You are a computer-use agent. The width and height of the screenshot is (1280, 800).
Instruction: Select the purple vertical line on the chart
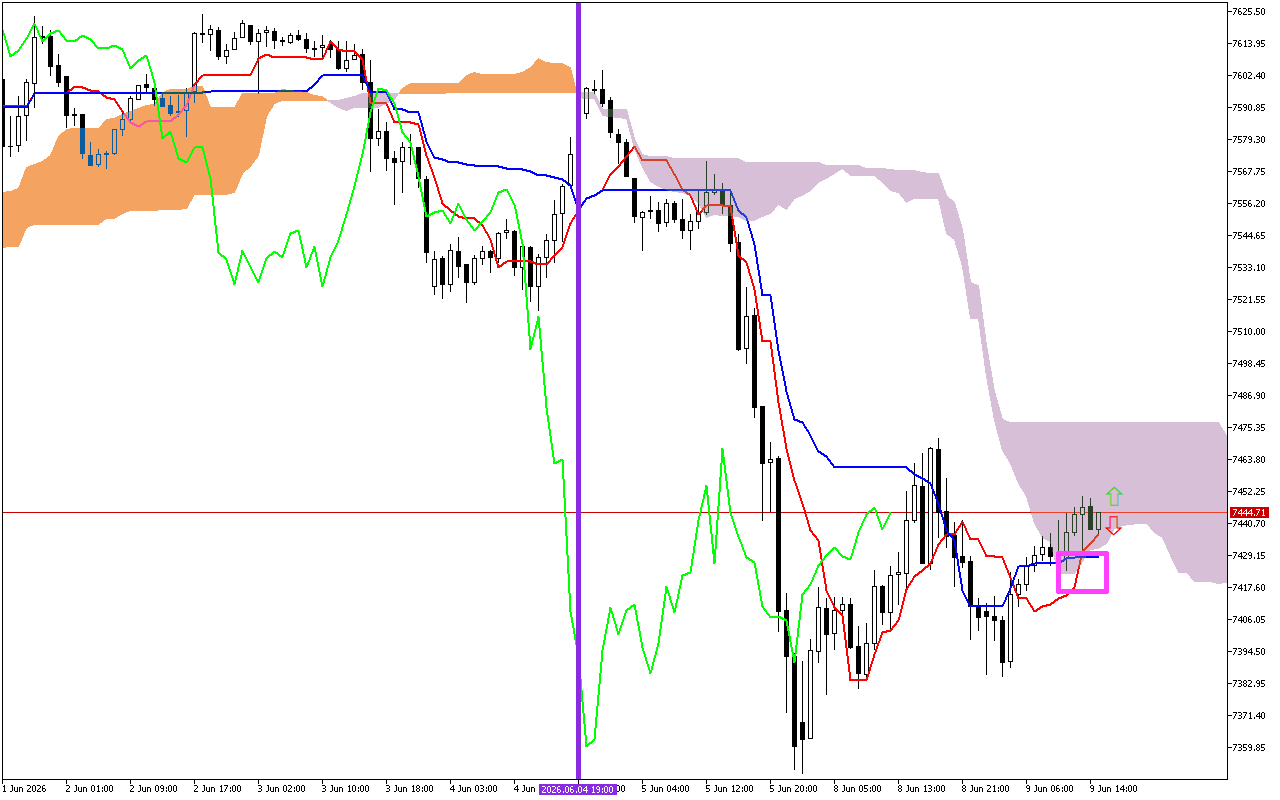[x=578, y=390]
